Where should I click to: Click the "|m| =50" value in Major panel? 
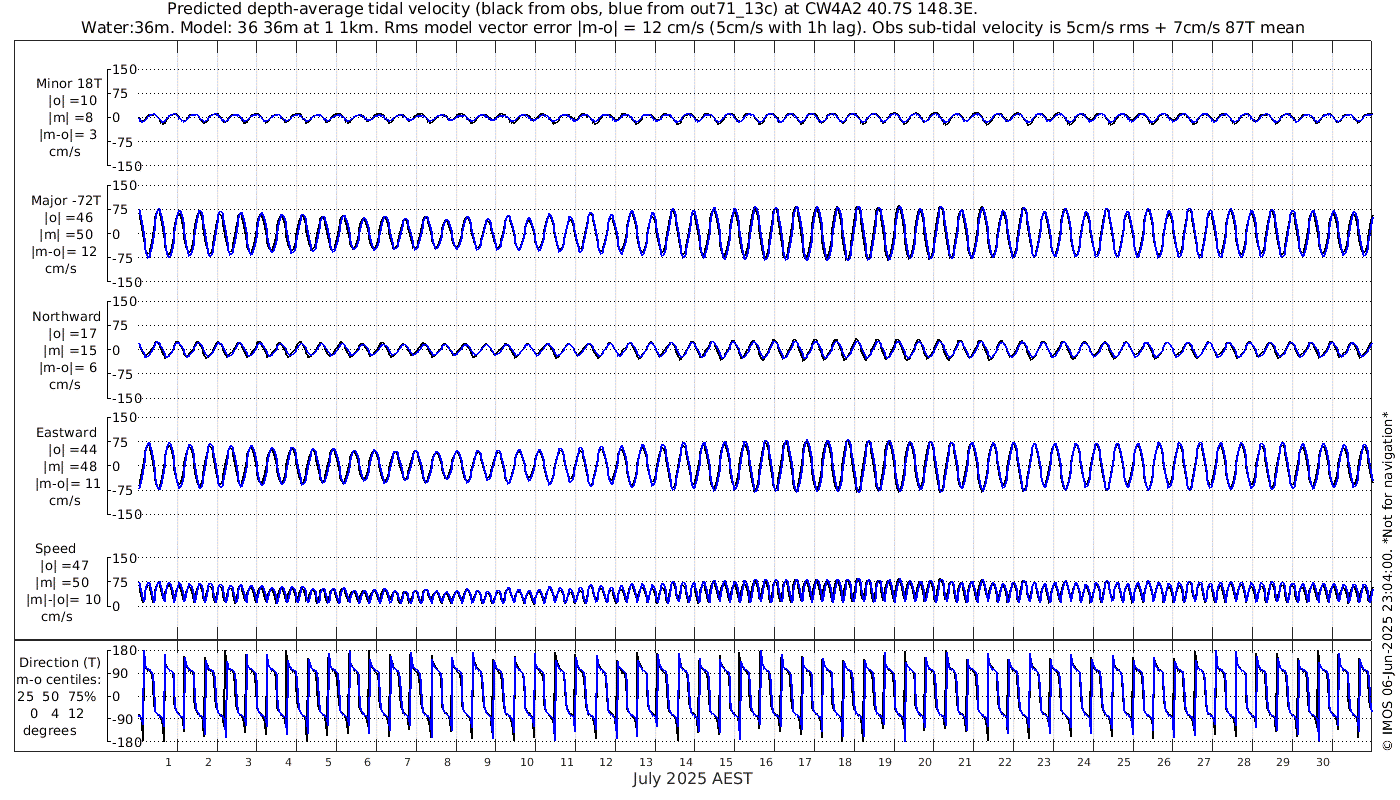[68, 234]
